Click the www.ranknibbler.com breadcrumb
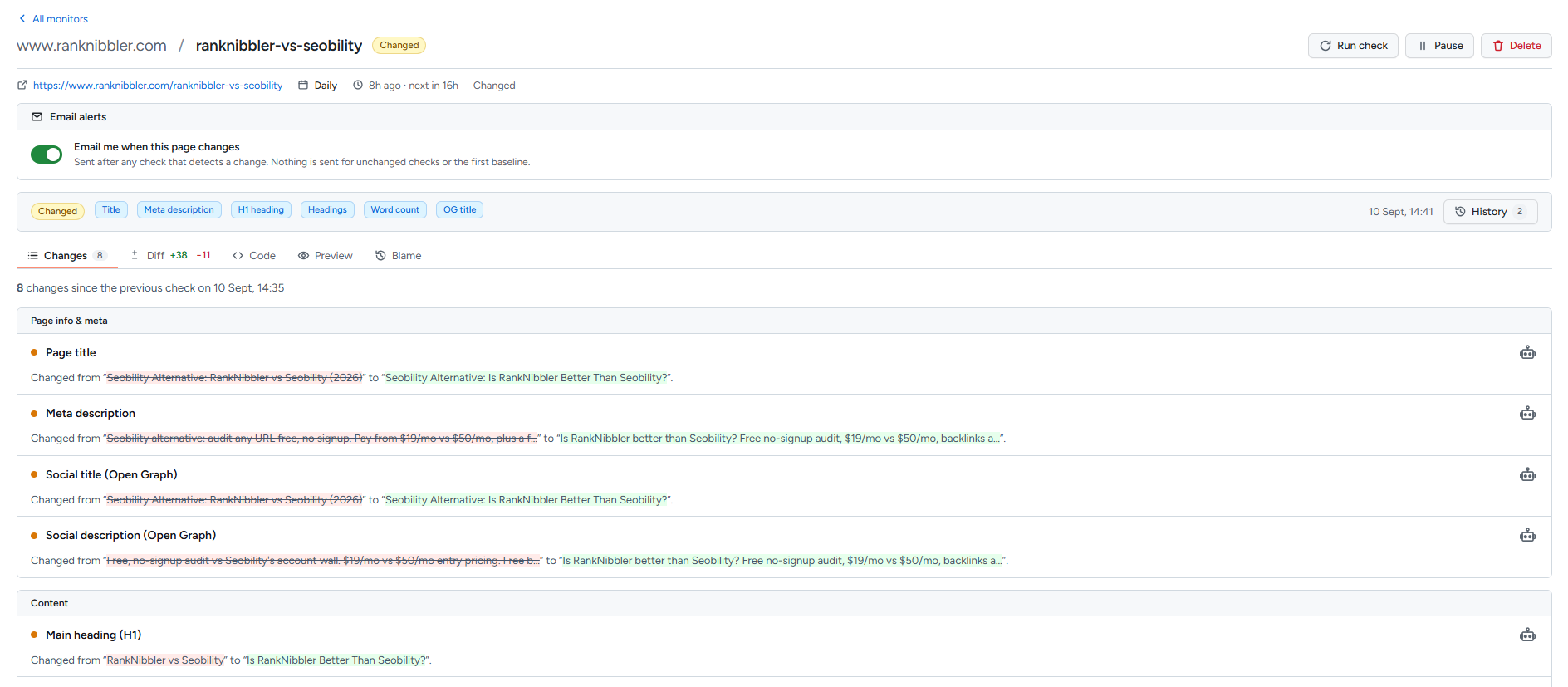 [x=91, y=46]
